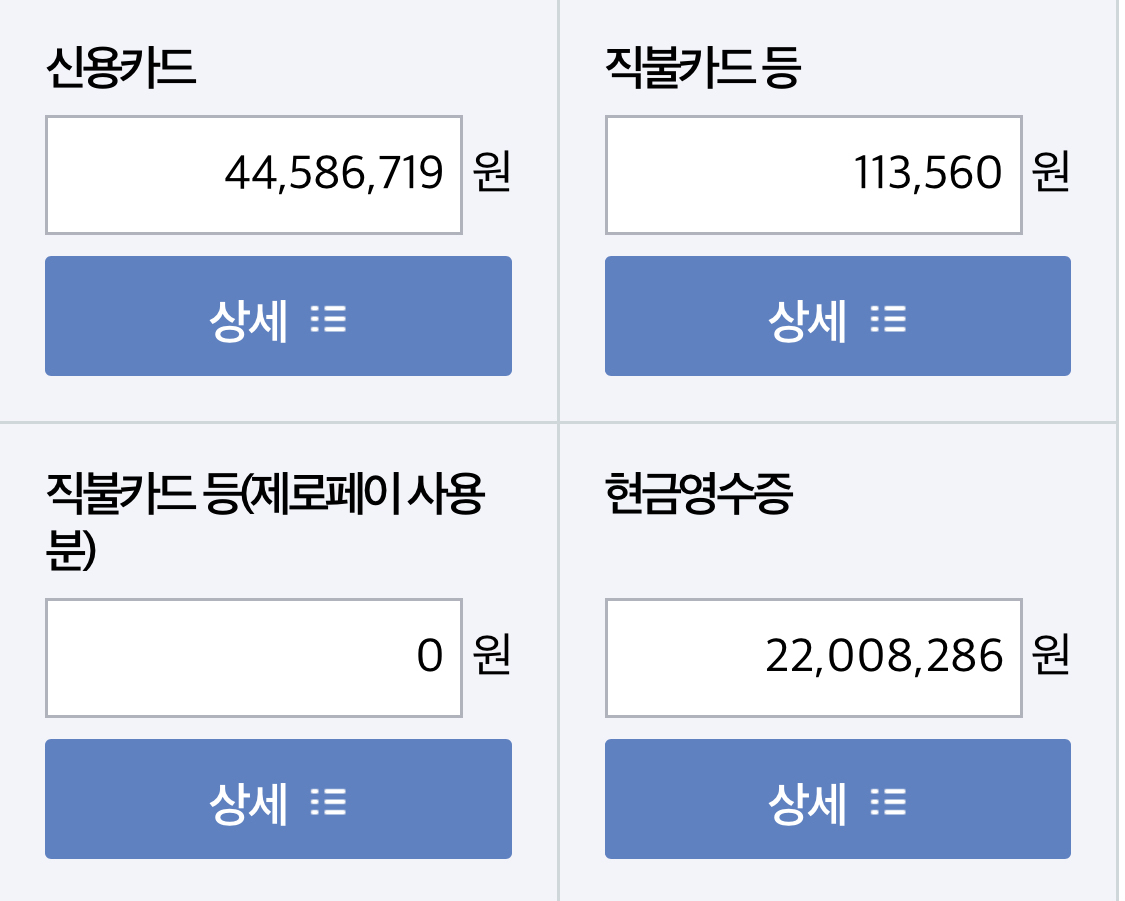1125x901 pixels.
Task: Click the 신용카드 heading label
Action: [120, 69]
